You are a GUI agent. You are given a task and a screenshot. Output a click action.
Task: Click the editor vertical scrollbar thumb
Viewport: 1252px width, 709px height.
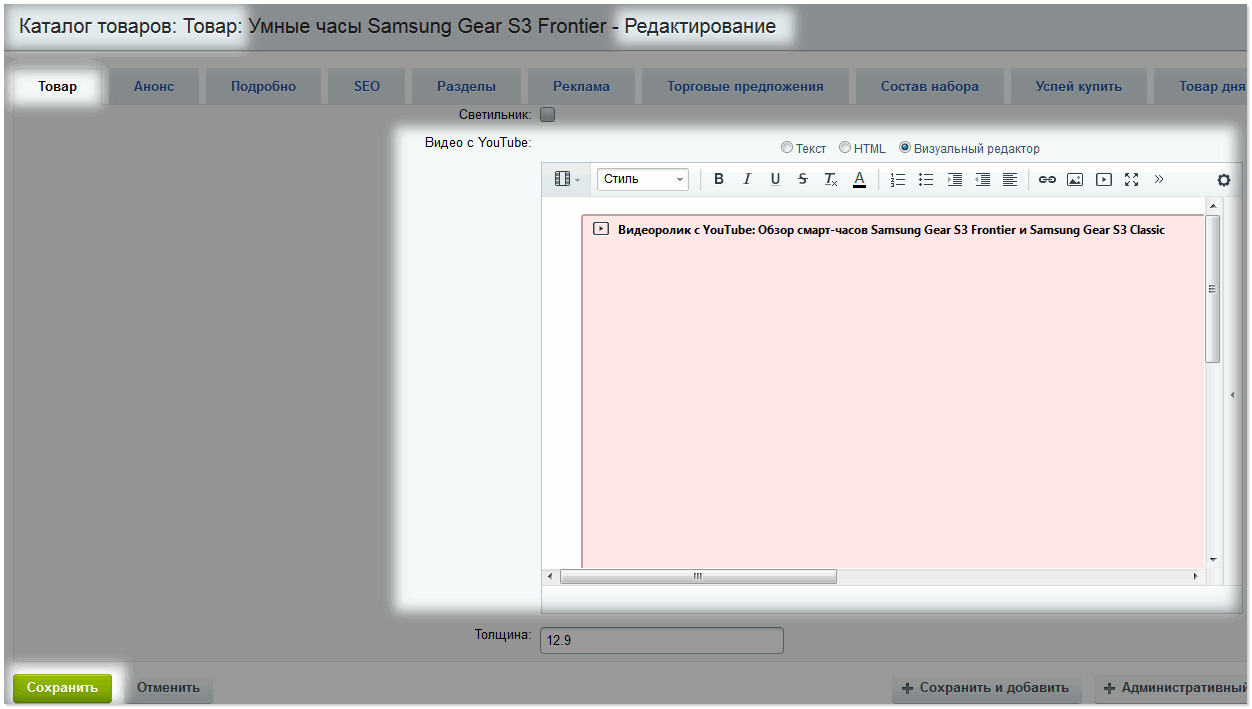[x=1213, y=288]
